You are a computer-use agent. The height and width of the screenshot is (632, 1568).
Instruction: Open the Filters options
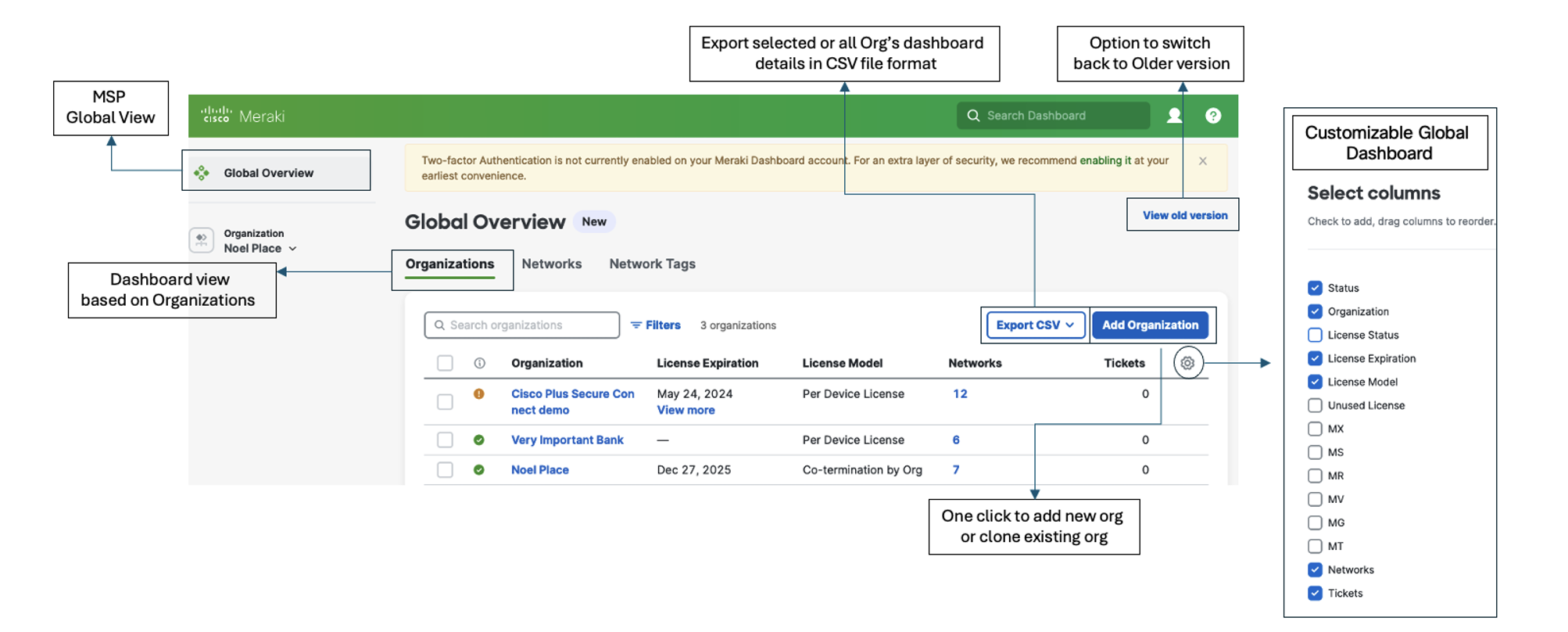(656, 325)
